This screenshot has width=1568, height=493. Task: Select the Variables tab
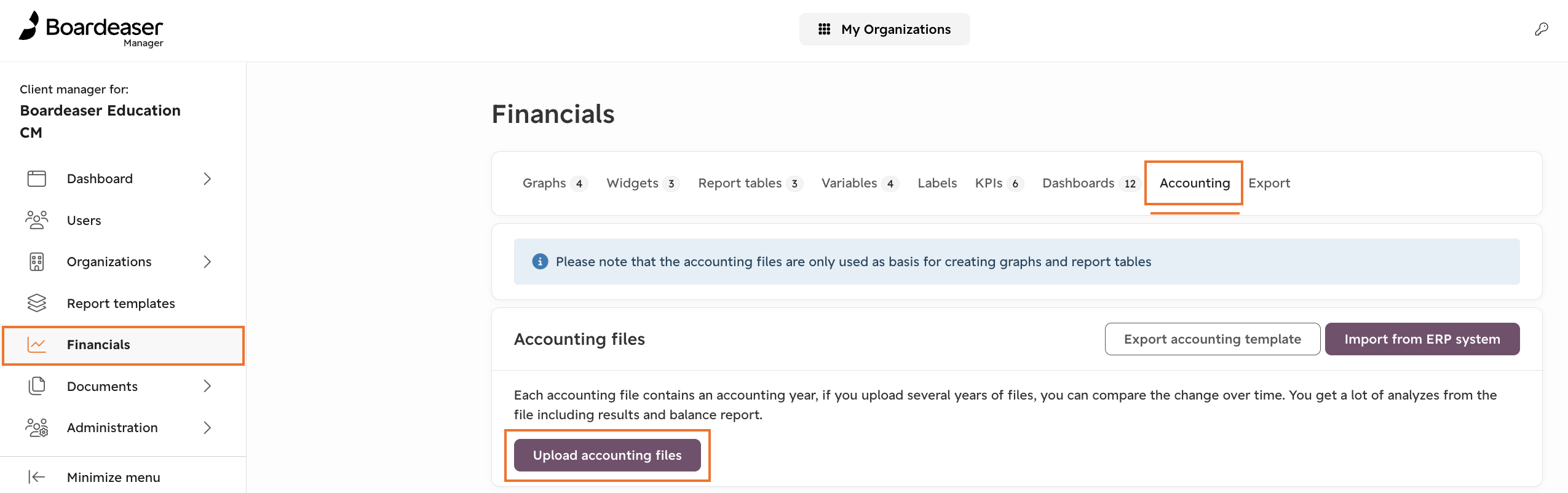pos(860,183)
